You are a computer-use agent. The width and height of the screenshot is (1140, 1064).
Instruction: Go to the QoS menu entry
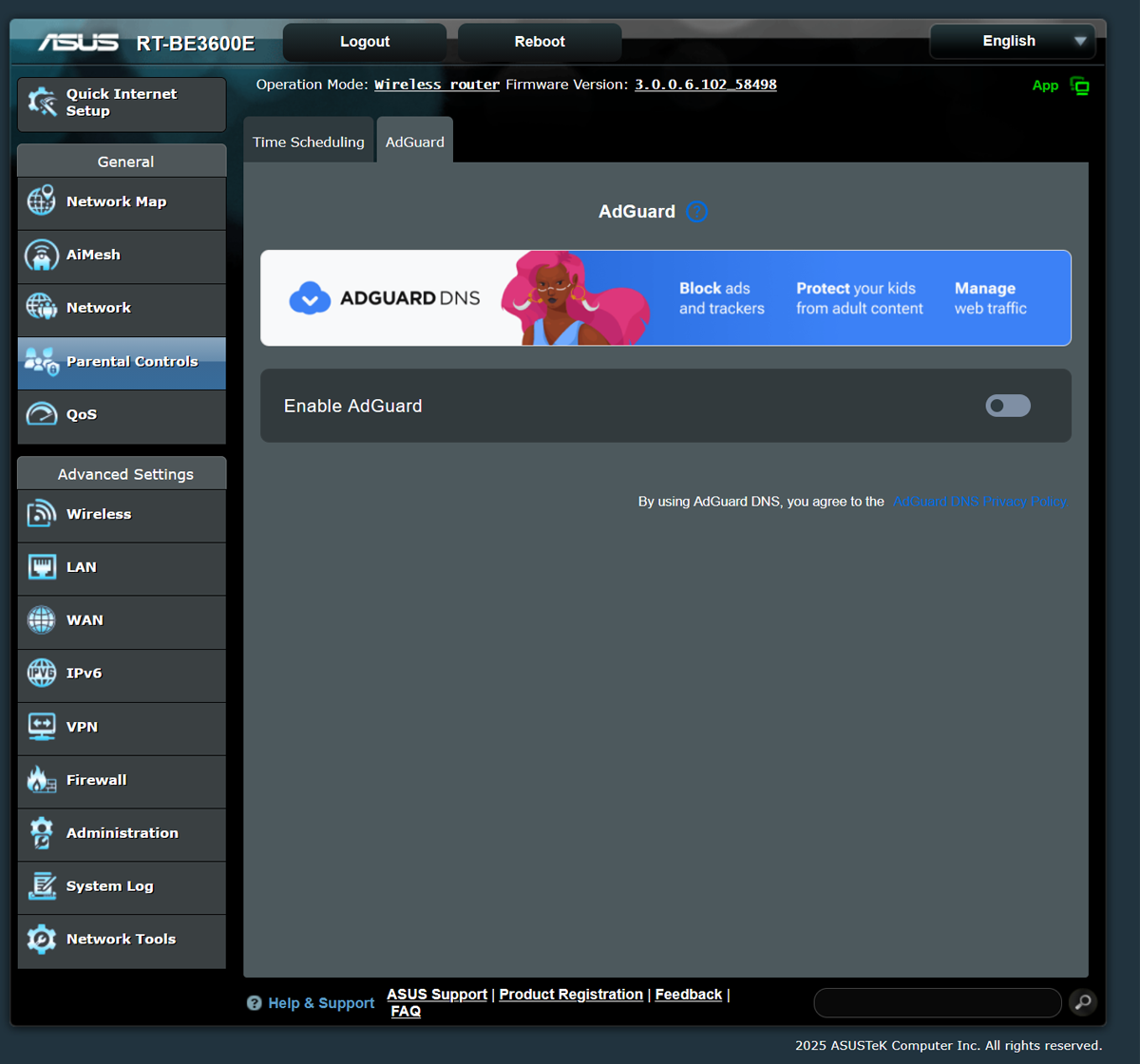(122, 417)
